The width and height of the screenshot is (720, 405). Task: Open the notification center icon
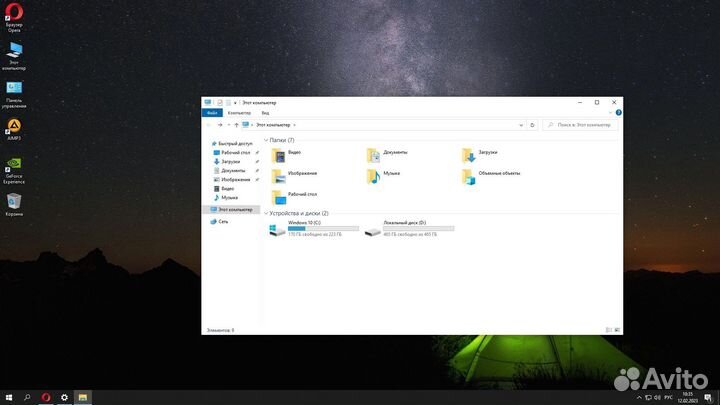tap(708, 398)
